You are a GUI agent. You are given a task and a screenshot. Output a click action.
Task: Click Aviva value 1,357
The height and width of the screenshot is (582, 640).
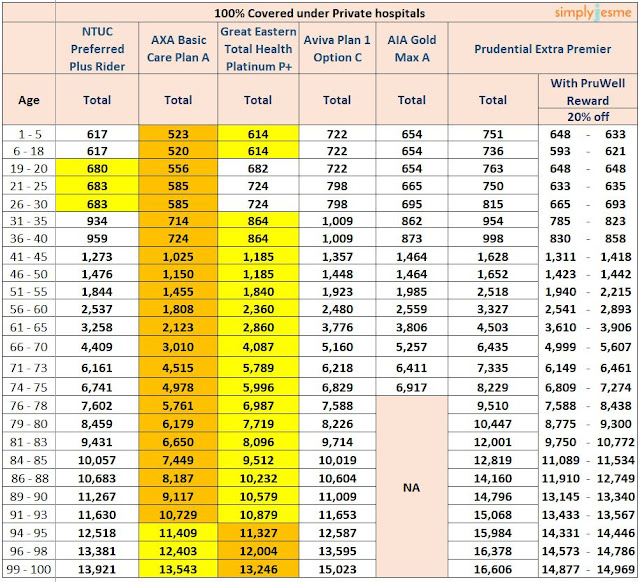[x=337, y=257]
